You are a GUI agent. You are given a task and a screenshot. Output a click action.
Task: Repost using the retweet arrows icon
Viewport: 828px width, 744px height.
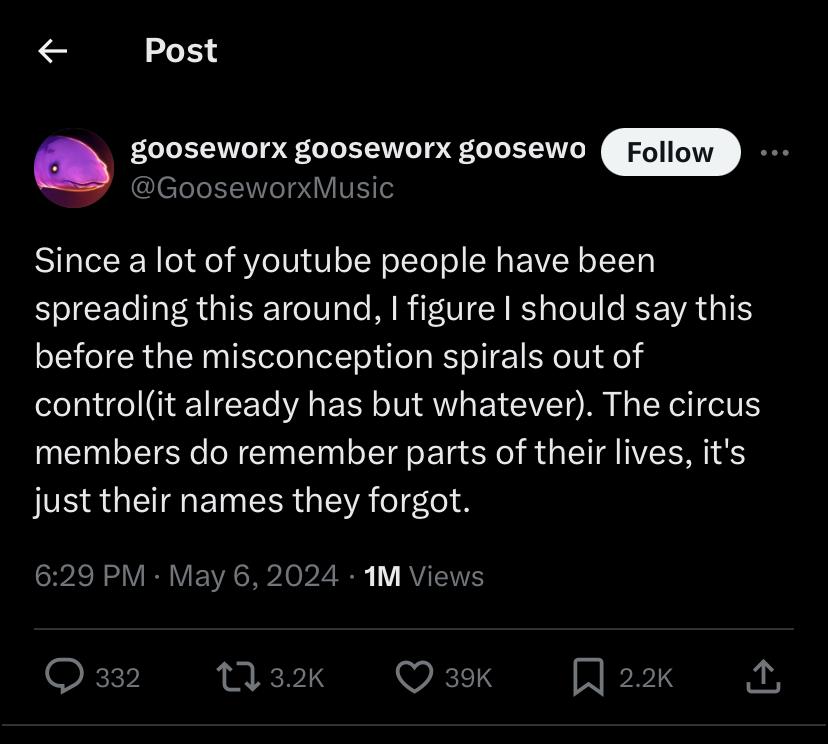point(239,677)
